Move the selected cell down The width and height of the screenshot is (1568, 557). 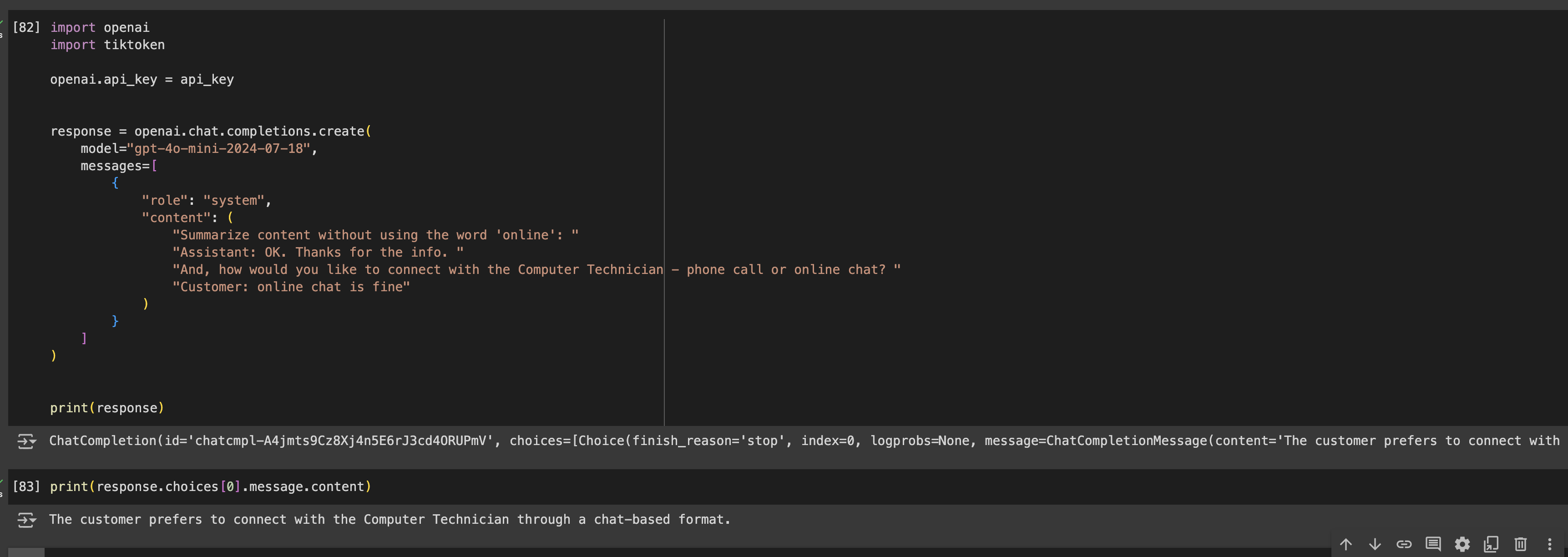tap(1375, 544)
